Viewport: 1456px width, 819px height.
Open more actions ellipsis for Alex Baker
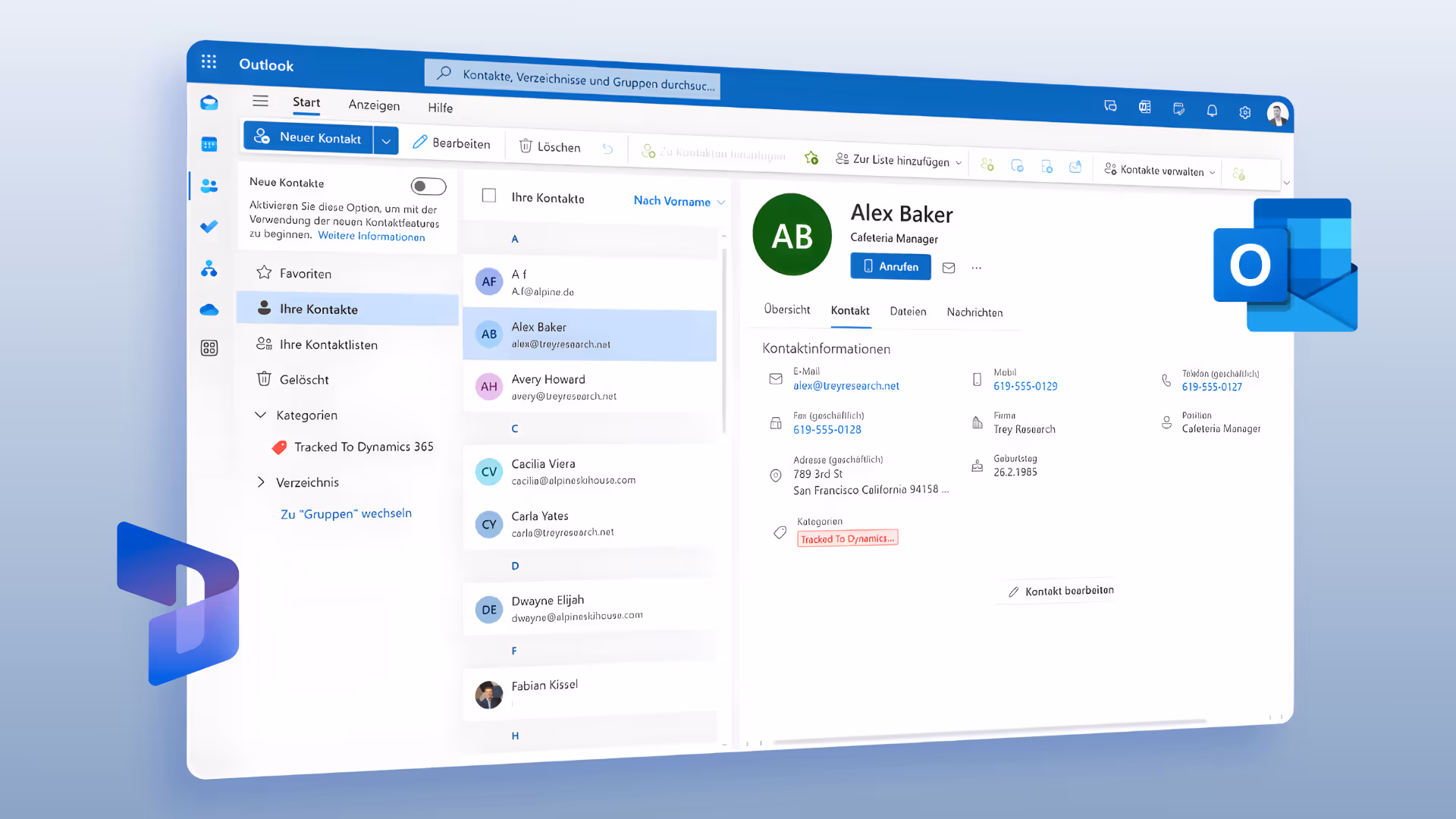point(977,268)
